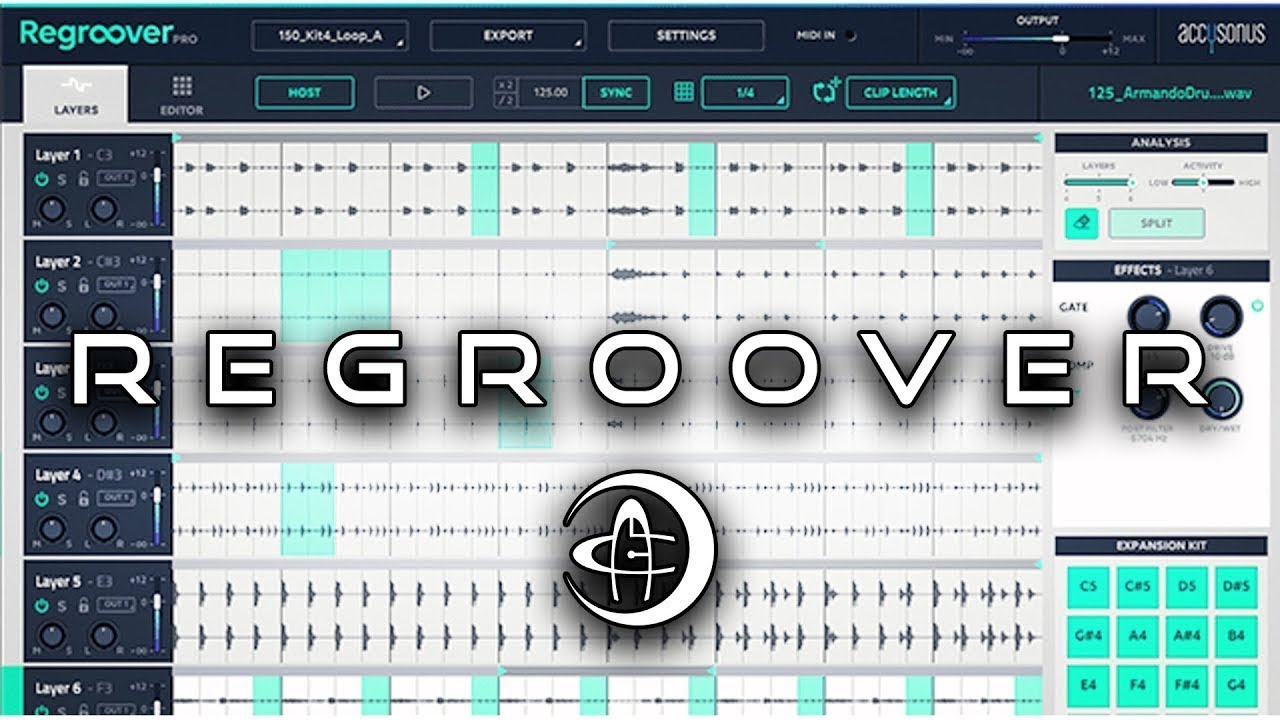Viewport: 1280px width, 720px height.
Task: Open Layer 2 OUT 1 output selector
Action: pyautogui.click(x=117, y=285)
